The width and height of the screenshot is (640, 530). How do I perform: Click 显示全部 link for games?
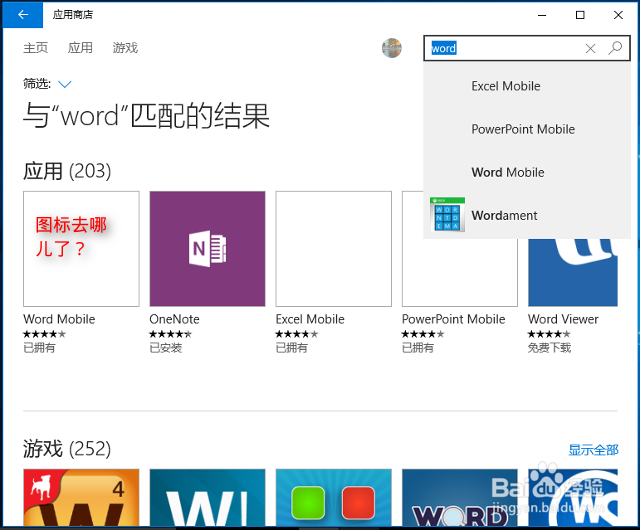[593, 450]
